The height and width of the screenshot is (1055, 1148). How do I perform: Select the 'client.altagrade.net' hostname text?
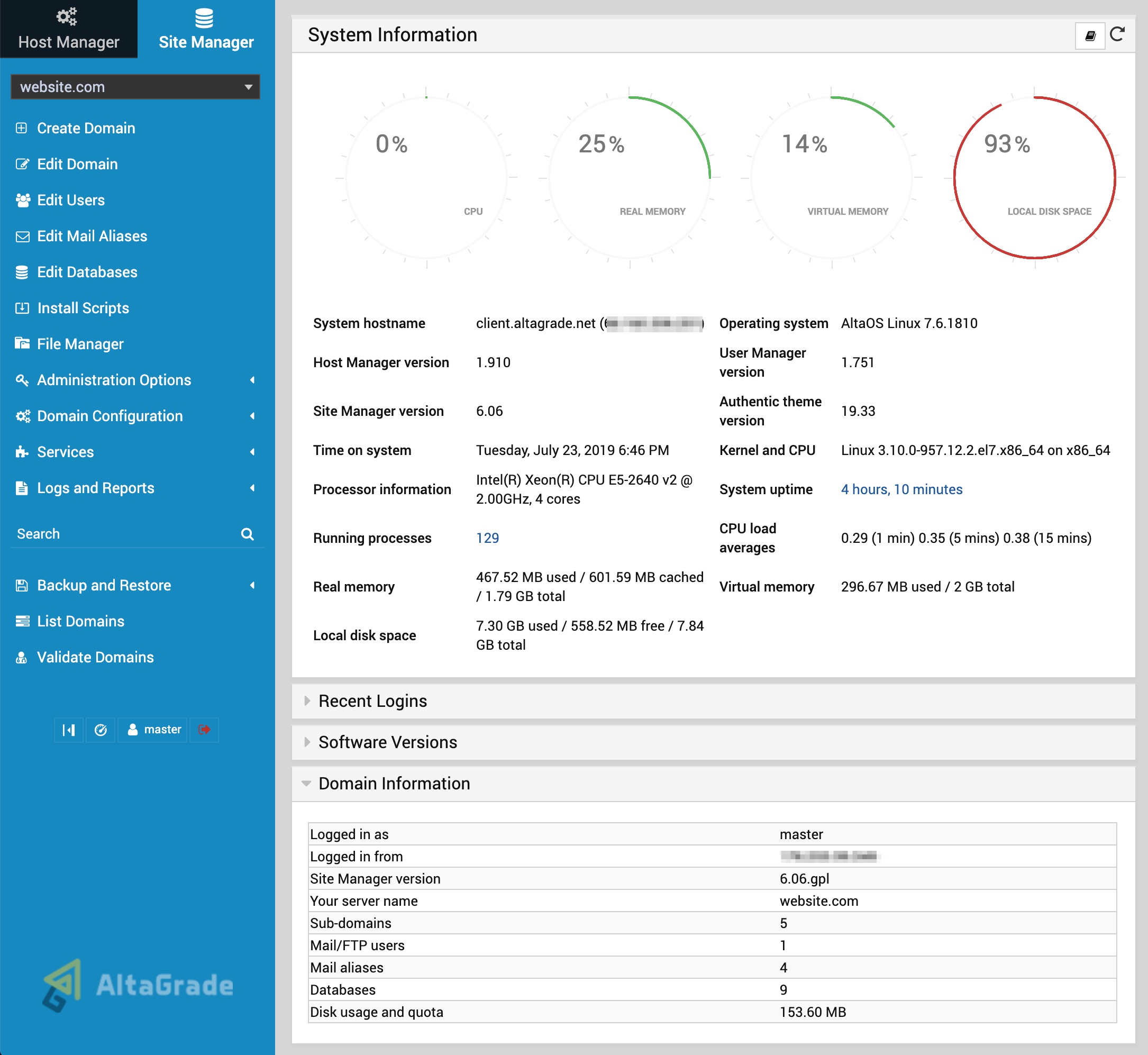pyautogui.click(x=535, y=323)
